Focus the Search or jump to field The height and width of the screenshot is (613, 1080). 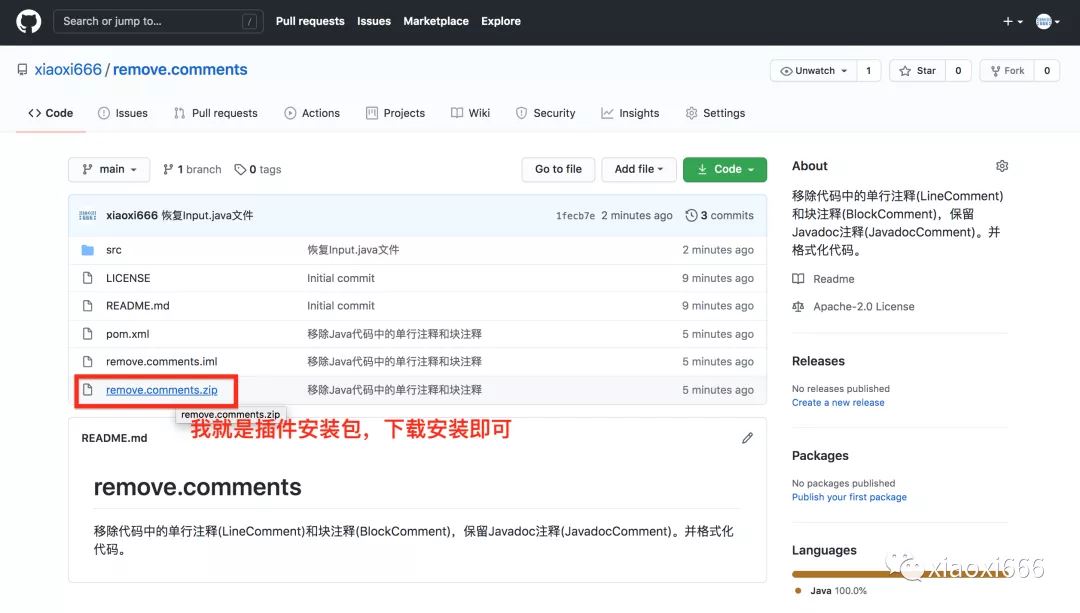click(150, 21)
